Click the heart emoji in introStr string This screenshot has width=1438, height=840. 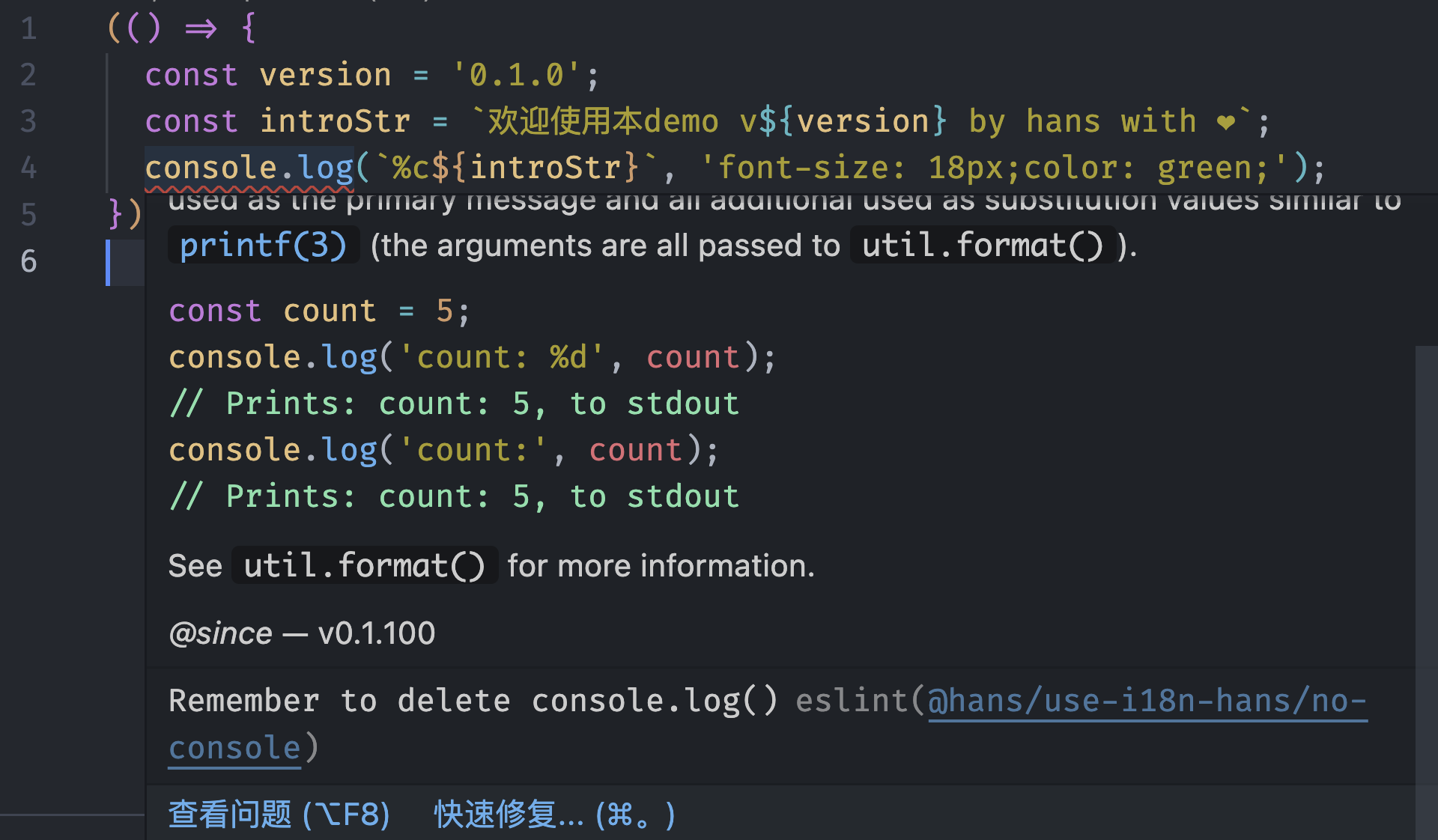click(1225, 122)
